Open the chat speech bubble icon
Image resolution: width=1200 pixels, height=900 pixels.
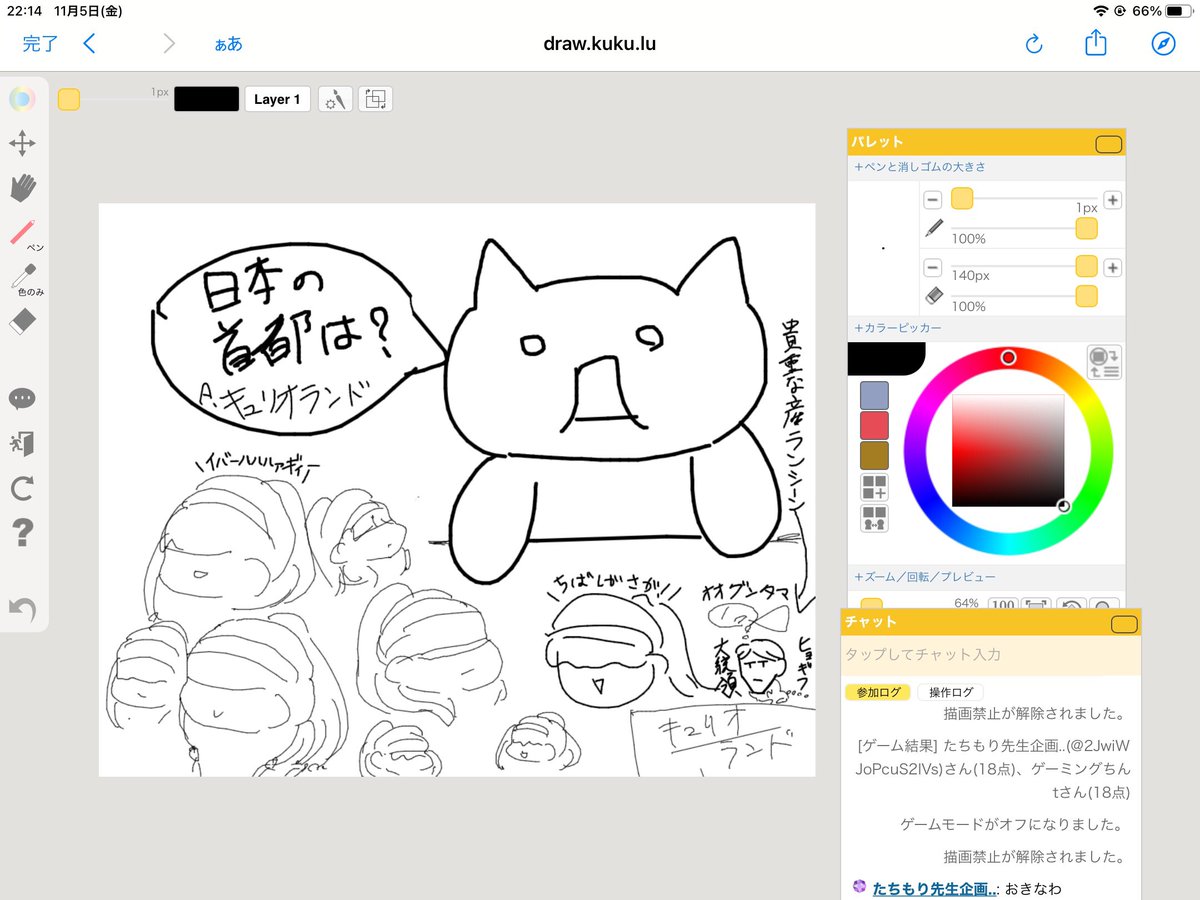[x=23, y=399]
